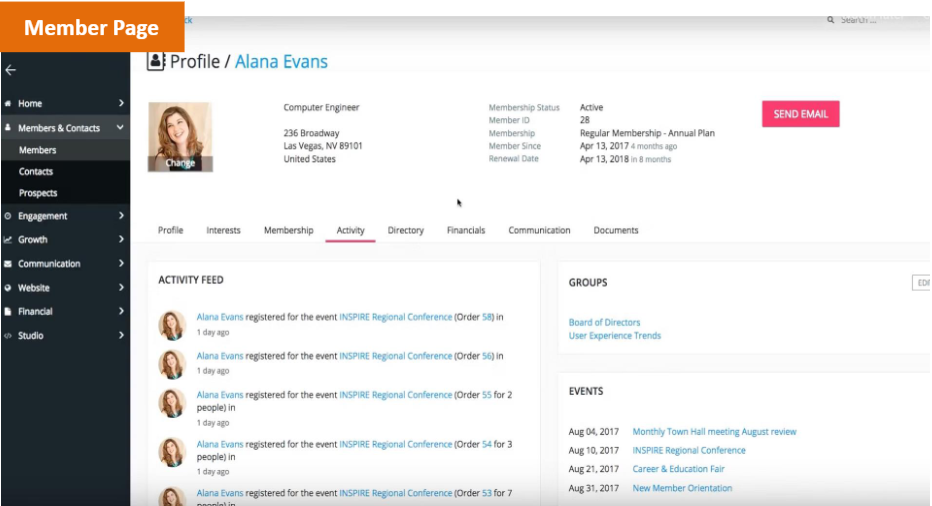Open the Communication tab in profile
This screenshot has width=932, height=506.
click(539, 231)
